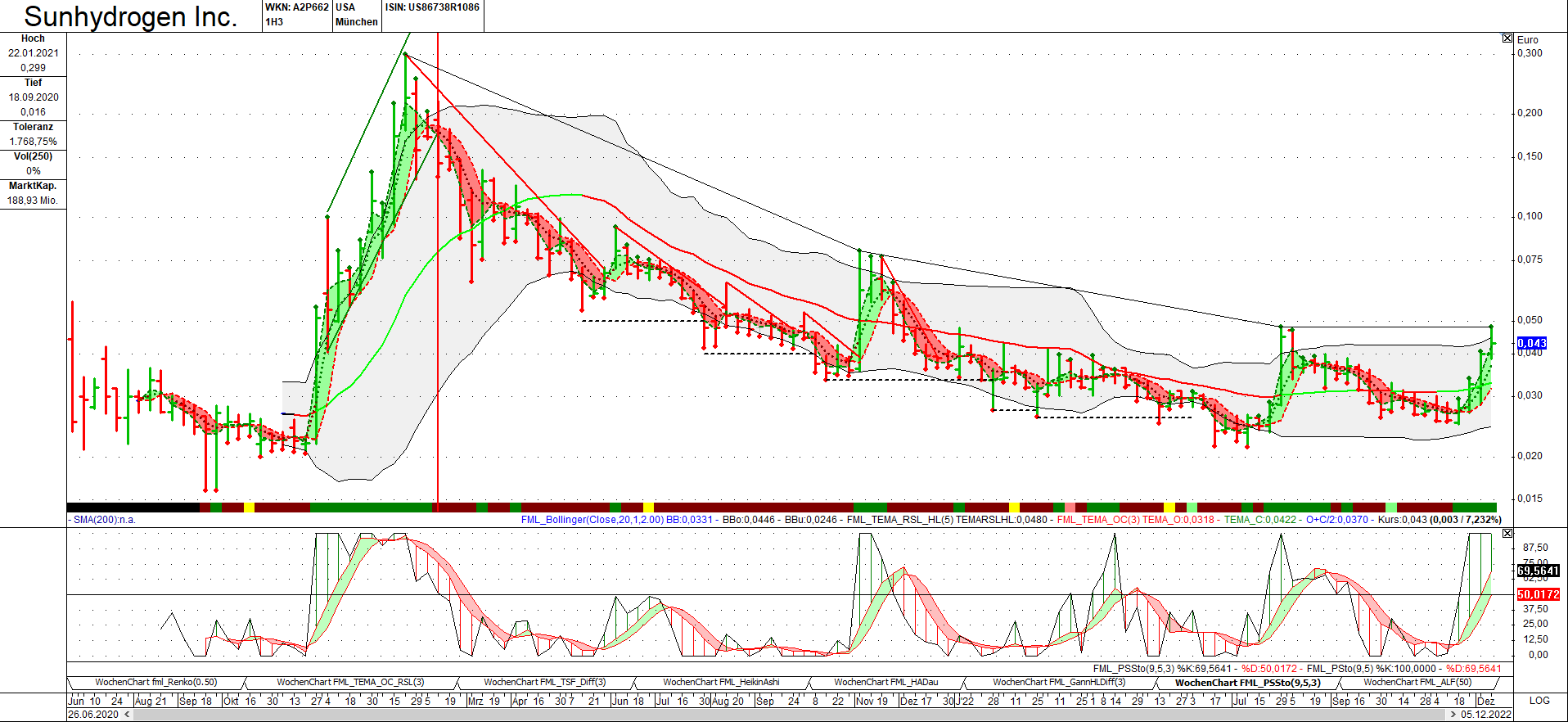Image resolution: width=1568 pixels, height=722 pixels.
Task: Click the 0,300 price axis label
Action: pos(1530,53)
